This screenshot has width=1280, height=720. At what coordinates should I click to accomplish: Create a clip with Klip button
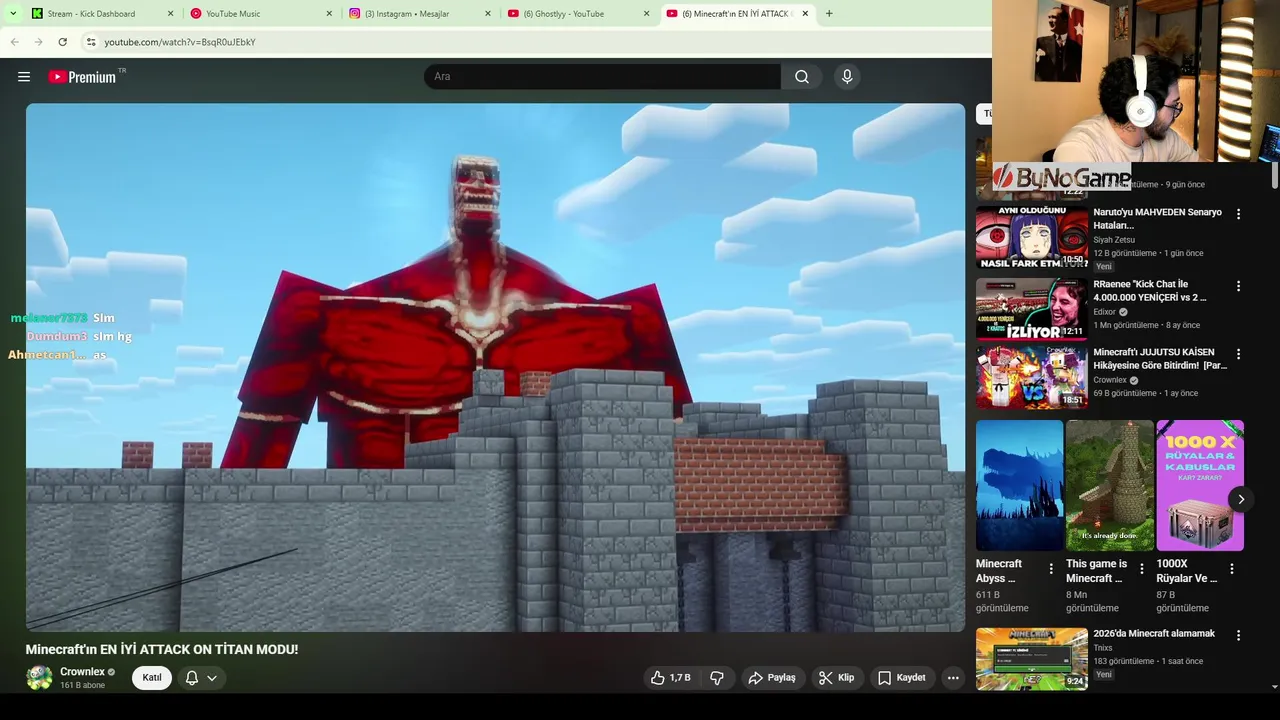(x=836, y=678)
